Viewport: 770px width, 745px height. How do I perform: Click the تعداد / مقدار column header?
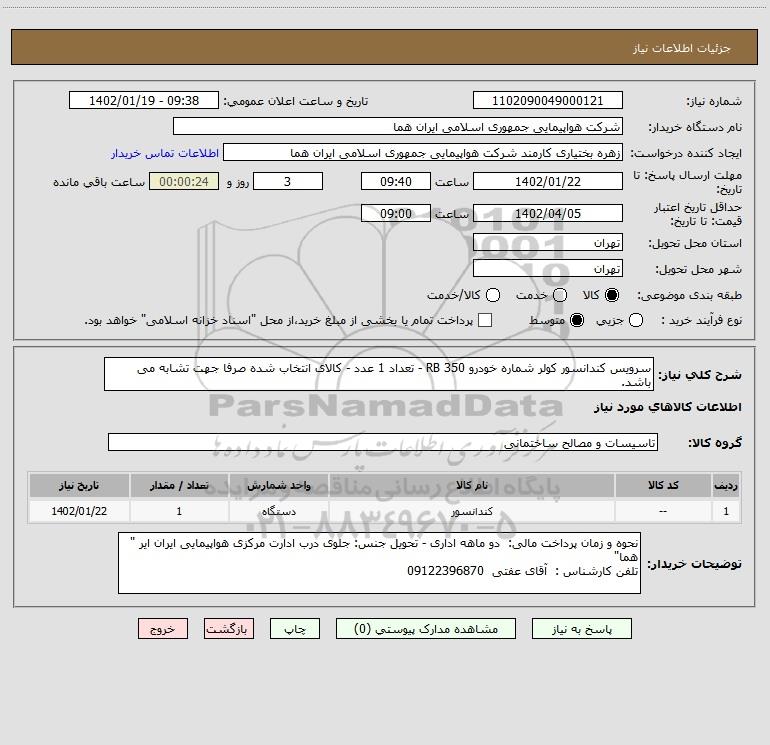(x=179, y=485)
